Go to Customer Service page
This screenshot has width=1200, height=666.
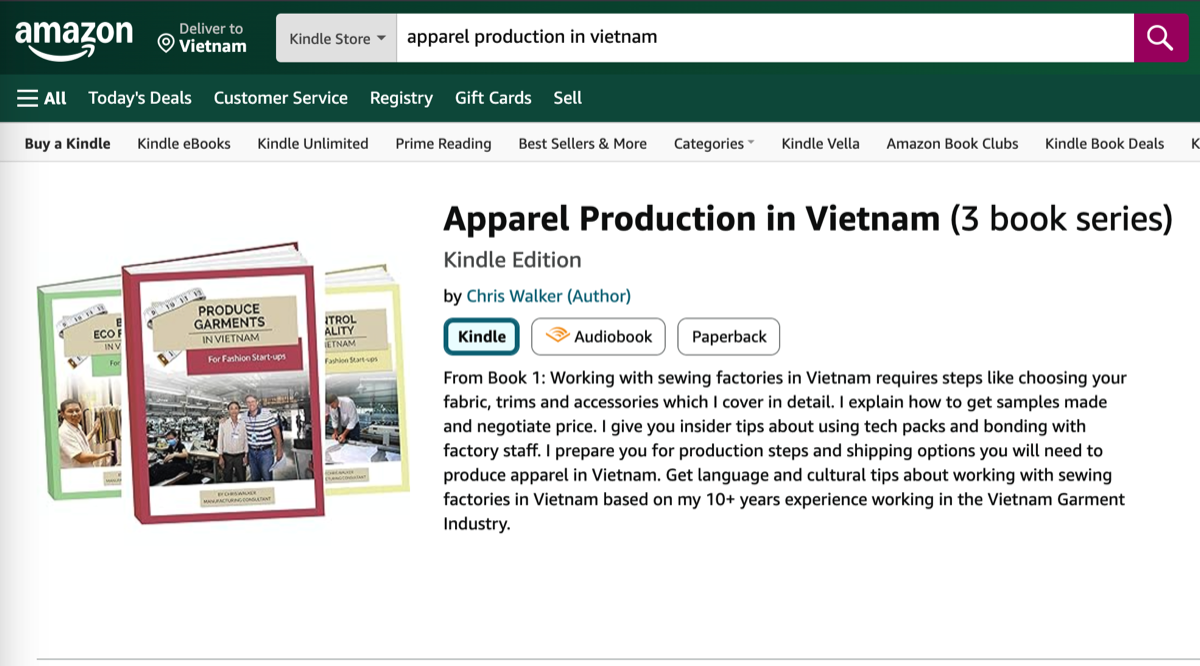[280, 98]
